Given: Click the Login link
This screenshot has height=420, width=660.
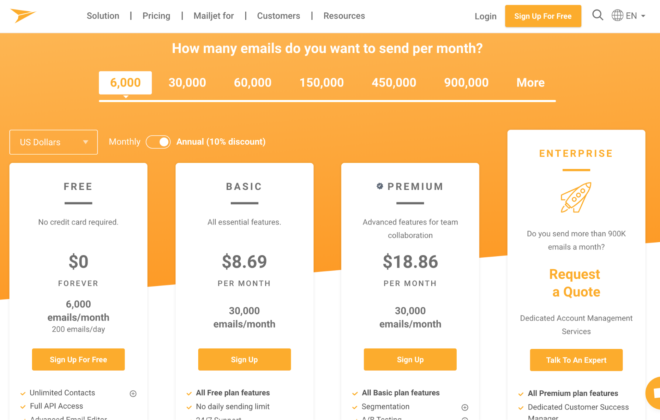Looking at the screenshot, I should point(485,16).
